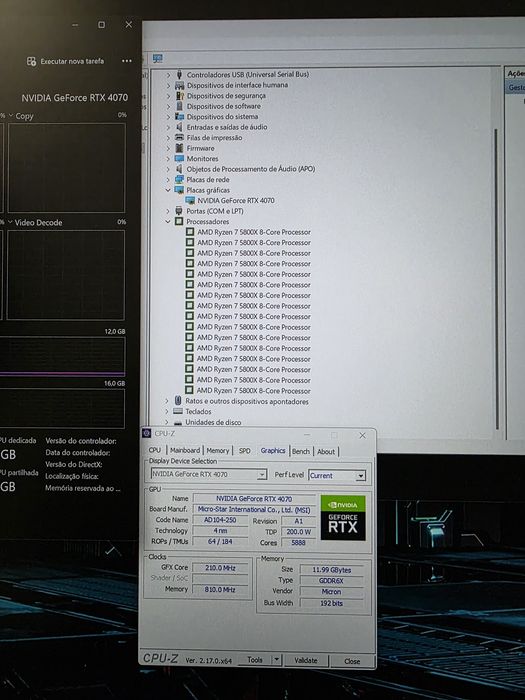The image size is (525, 700).
Task: Select Filas de impressão row
Action: (214, 138)
